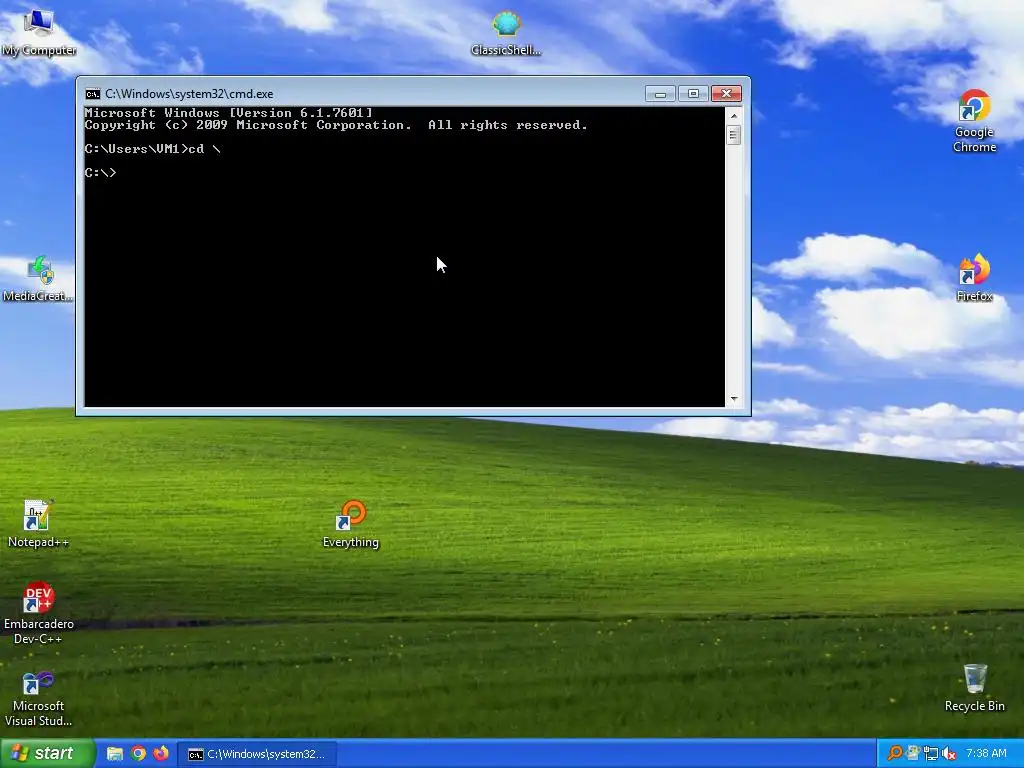Maximize the cmd.exe window
Image resolution: width=1024 pixels, height=768 pixels.
[x=693, y=94]
